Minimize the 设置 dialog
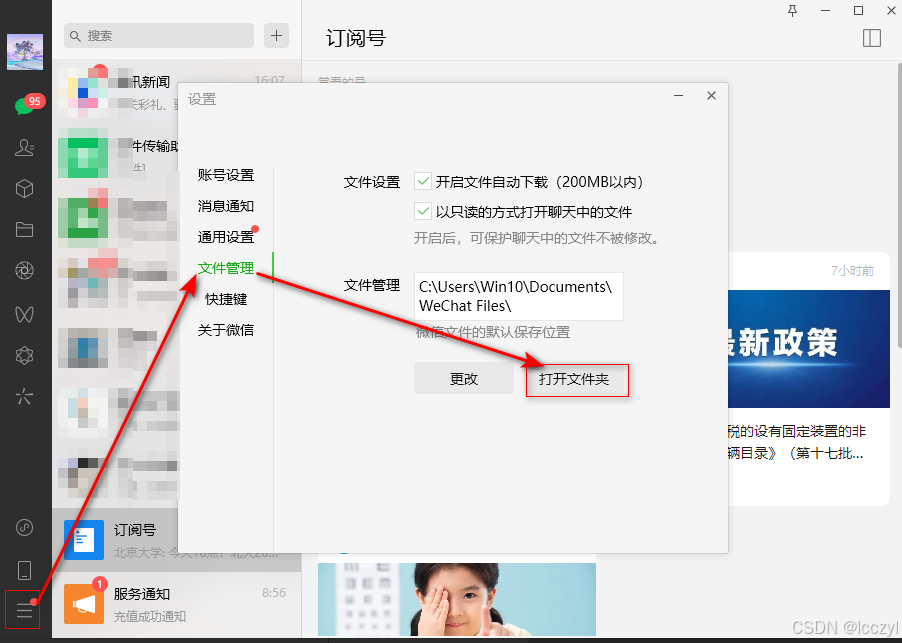 click(679, 95)
